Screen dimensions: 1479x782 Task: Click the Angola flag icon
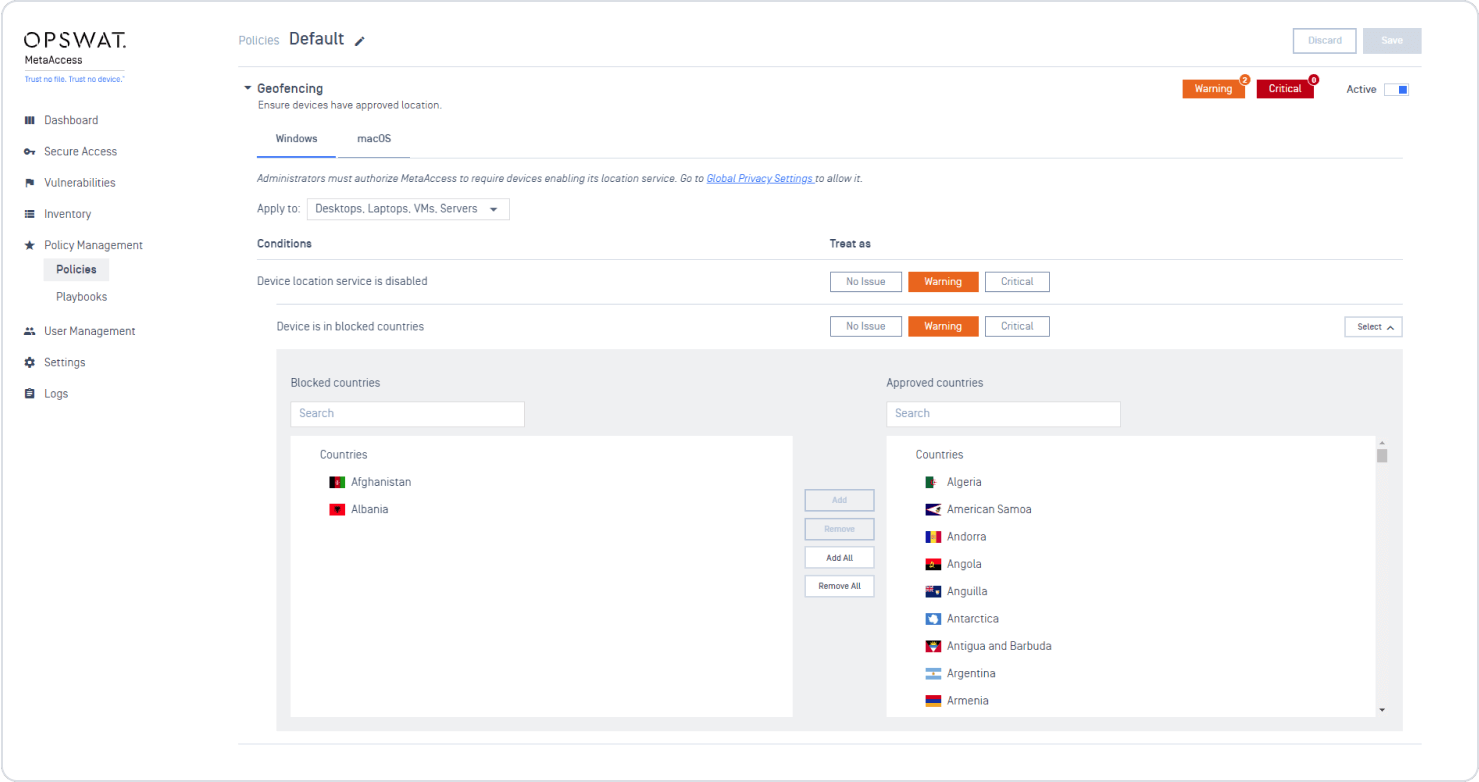pyautogui.click(x=933, y=564)
